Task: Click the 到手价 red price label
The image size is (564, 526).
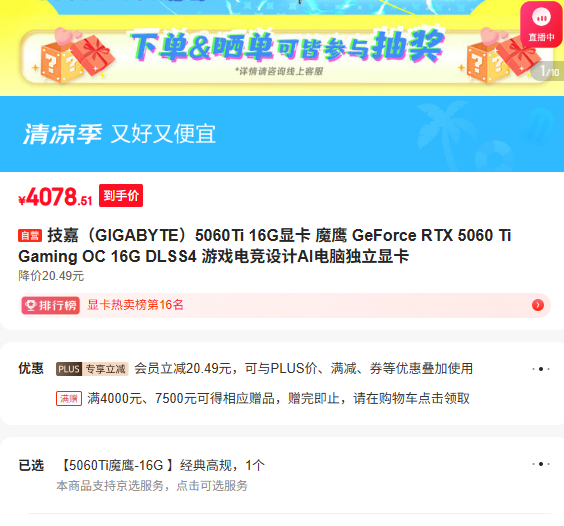Action: tap(121, 195)
